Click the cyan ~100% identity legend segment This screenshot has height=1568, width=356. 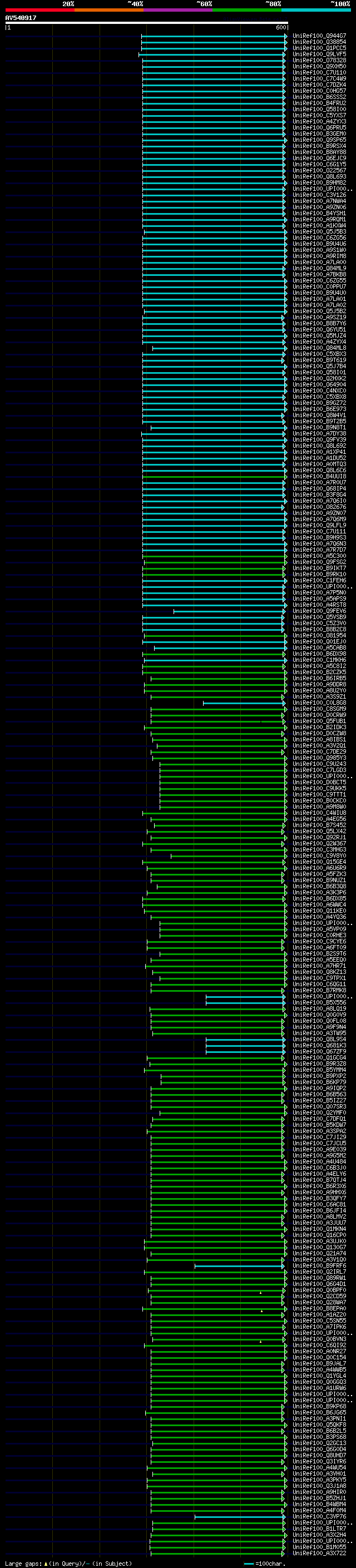pos(316,10)
